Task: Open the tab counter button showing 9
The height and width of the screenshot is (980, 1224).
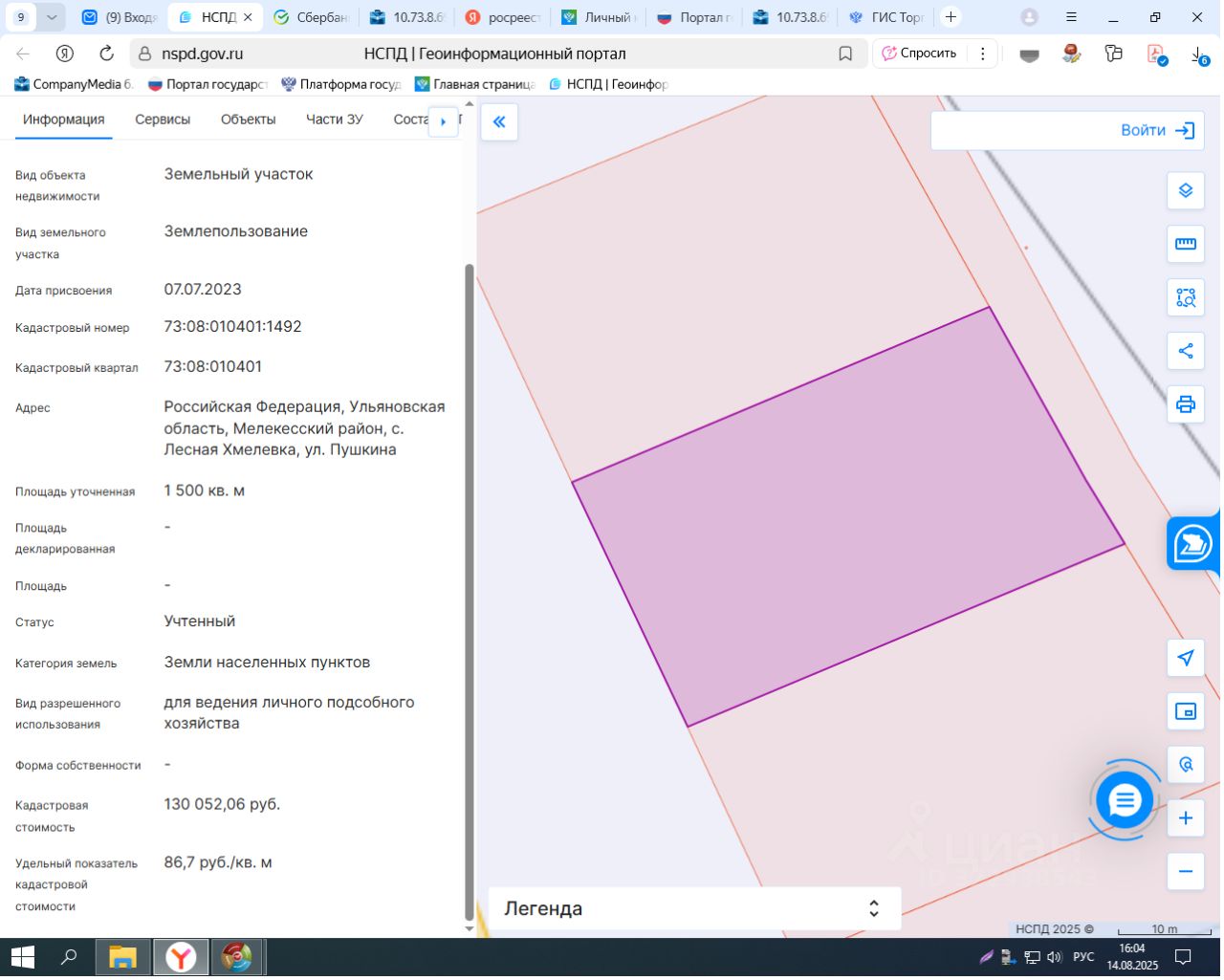Action: tap(21, 17)
